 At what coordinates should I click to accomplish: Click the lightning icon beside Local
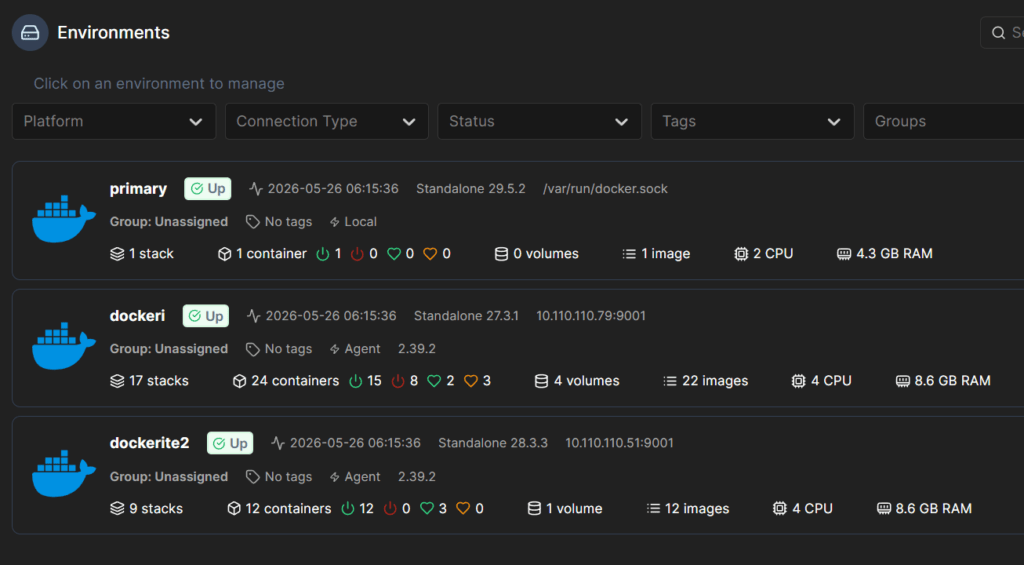click(334, 222)
